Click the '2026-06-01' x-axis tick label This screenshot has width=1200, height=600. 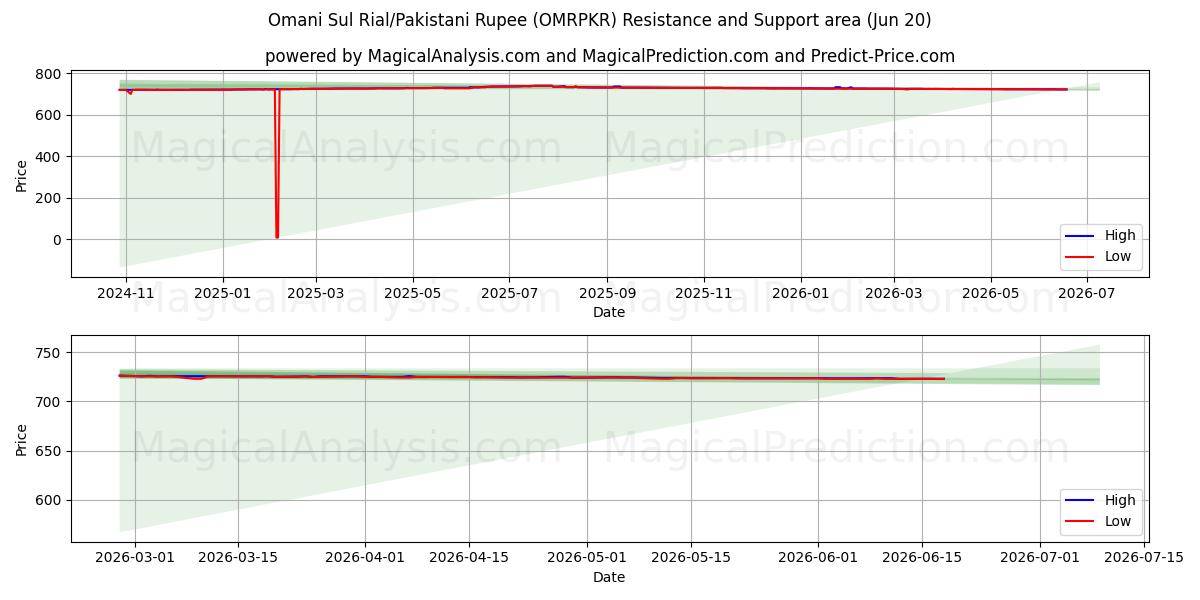(818, 559)
